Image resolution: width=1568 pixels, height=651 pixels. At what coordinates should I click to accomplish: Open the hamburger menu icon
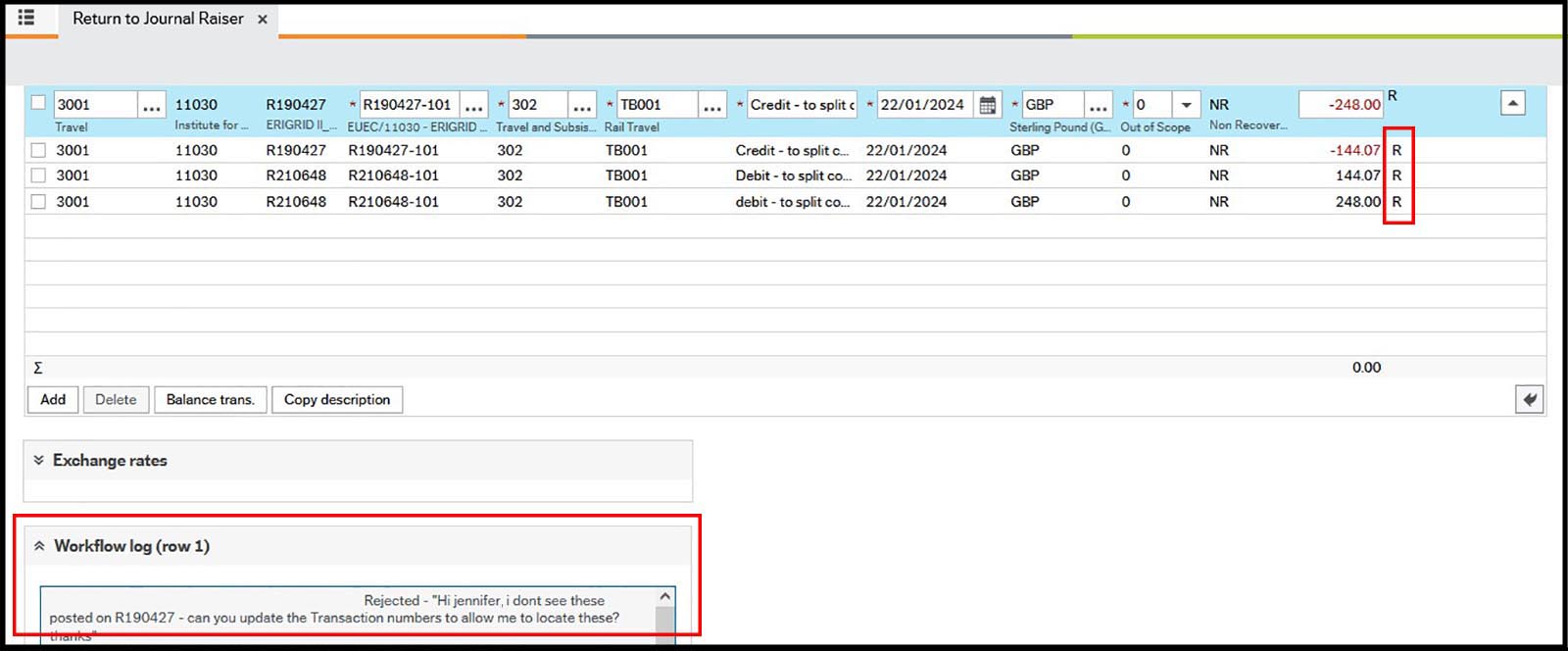pos(26,18)
